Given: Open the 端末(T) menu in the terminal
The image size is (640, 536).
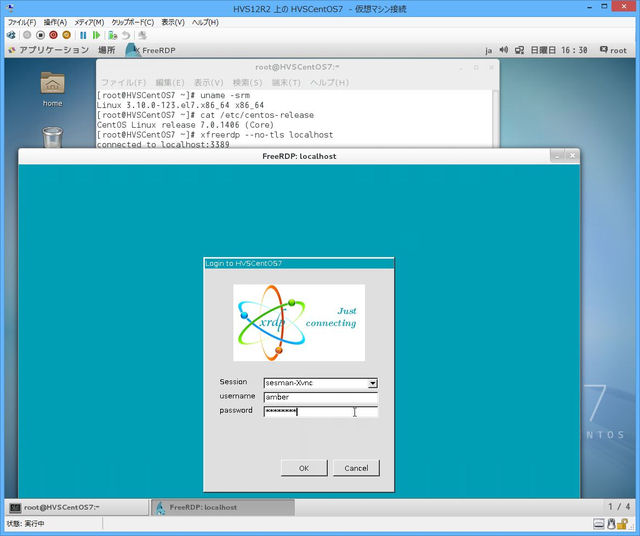Looking at the screenshot, I should pyautogui.click(x=286, y=82).
